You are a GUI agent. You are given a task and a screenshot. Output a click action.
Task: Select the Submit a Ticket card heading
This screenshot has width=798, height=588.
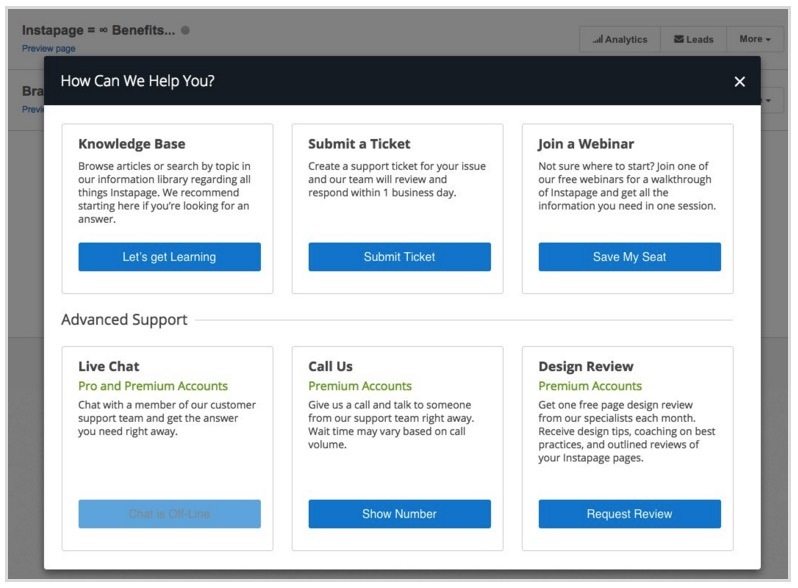point(359,144)
